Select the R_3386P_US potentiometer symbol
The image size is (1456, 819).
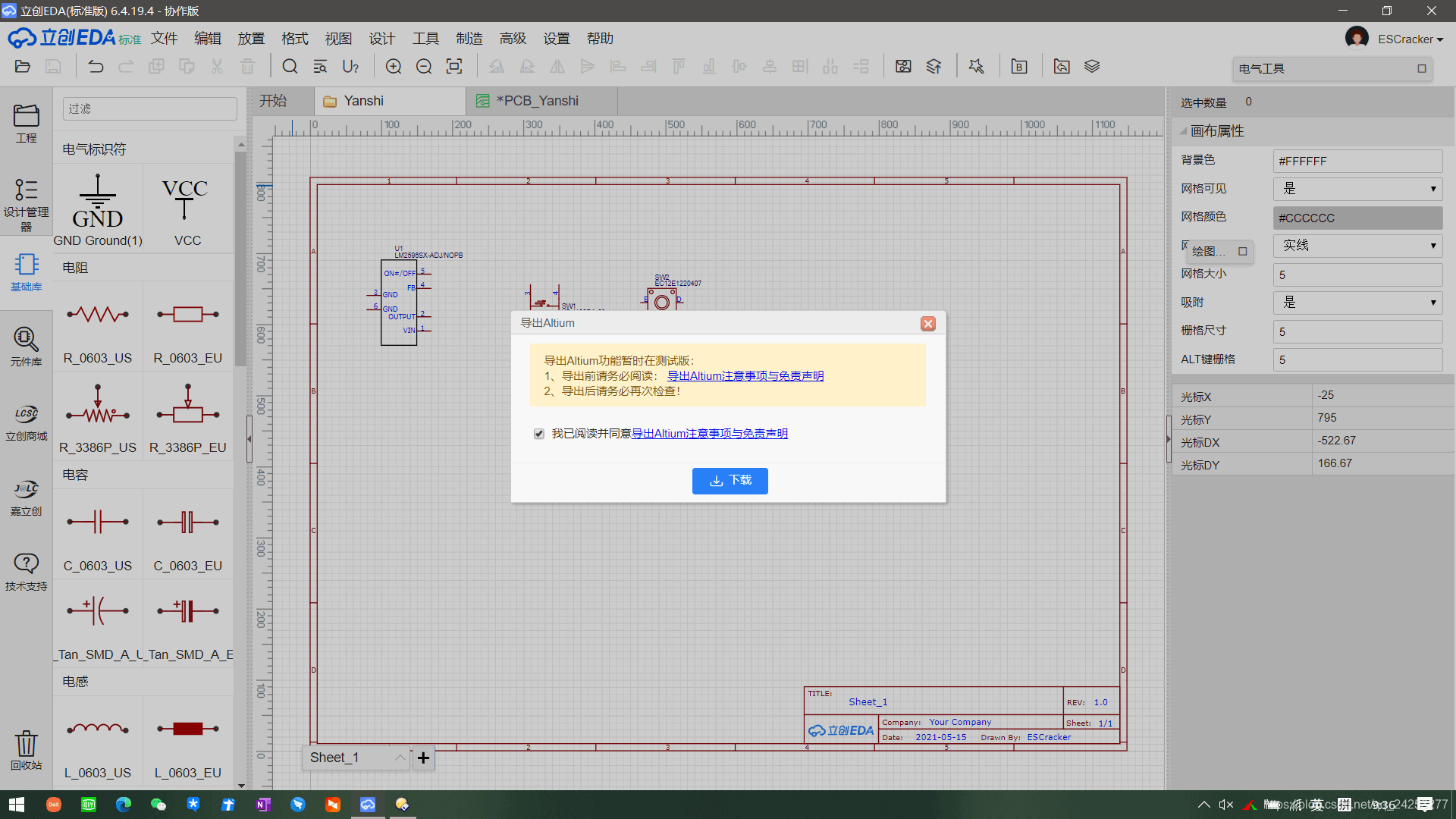click(x=98, y=417)
